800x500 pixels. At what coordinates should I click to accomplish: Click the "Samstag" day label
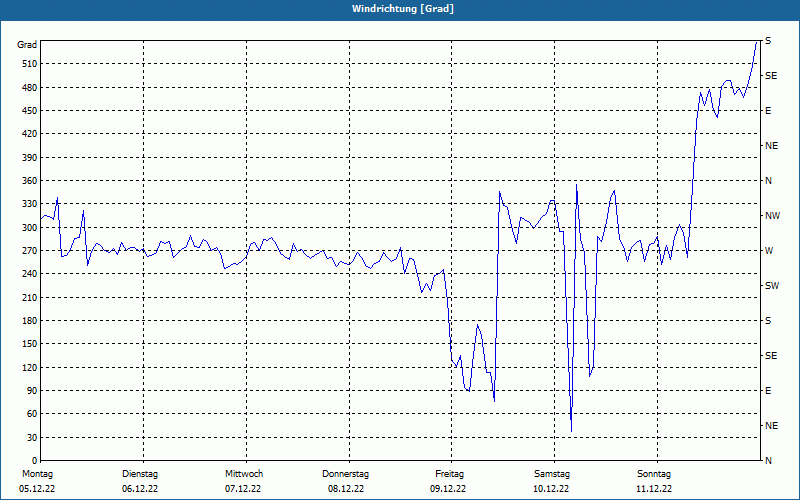click(552, 474)
